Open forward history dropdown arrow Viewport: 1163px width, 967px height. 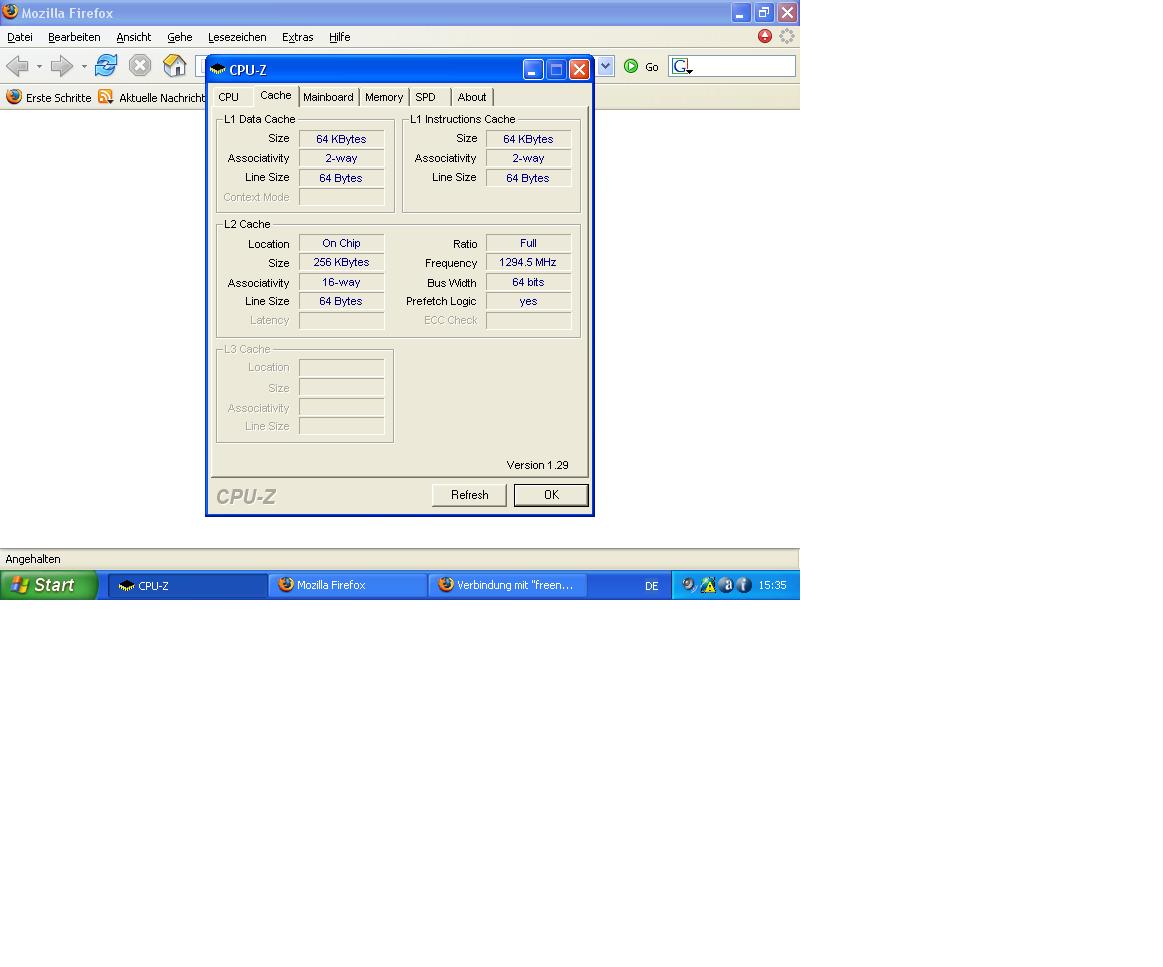(84, 67)
